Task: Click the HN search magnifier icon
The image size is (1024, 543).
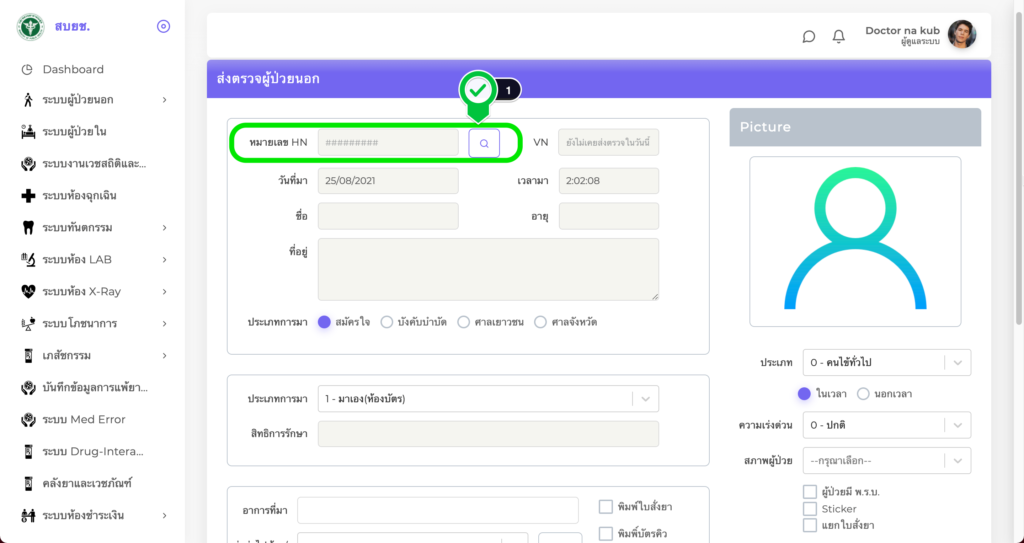Action: [x=484, y=143]
